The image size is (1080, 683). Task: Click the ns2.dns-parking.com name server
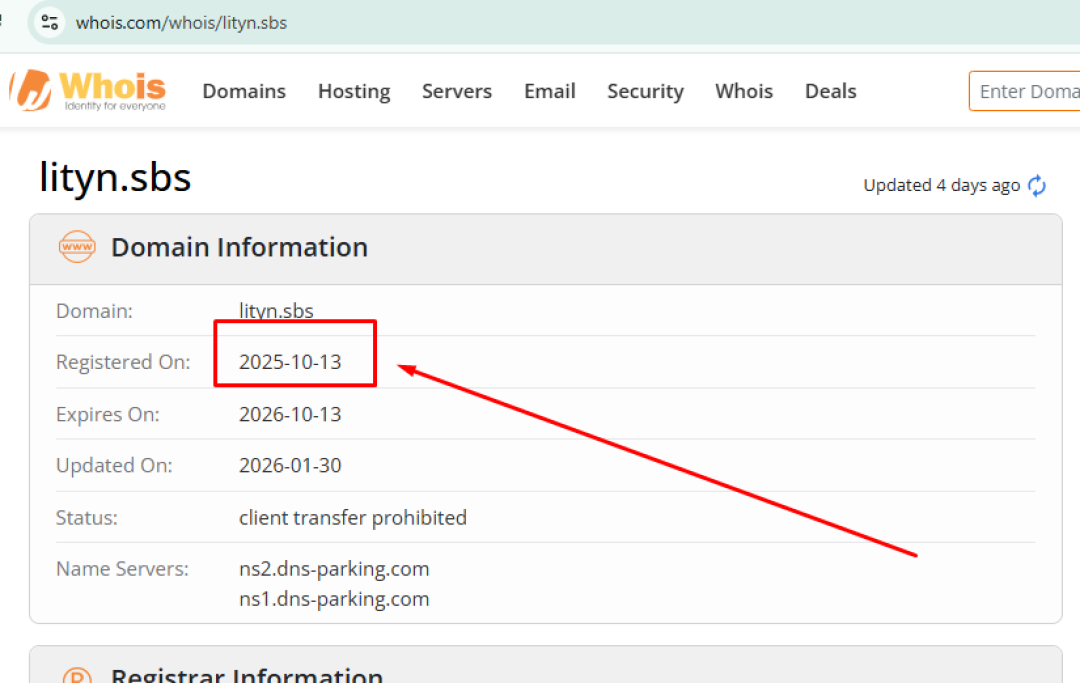pos(334,569)
